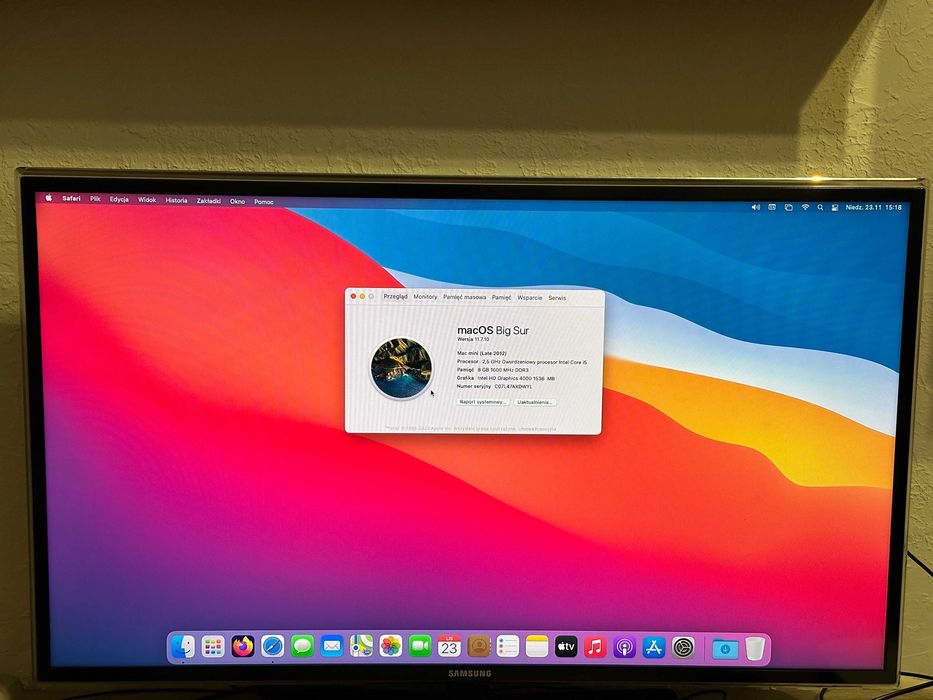933x700 pixels.
Task: Click the Big Sur round logo image
Action: coord(401,368)
